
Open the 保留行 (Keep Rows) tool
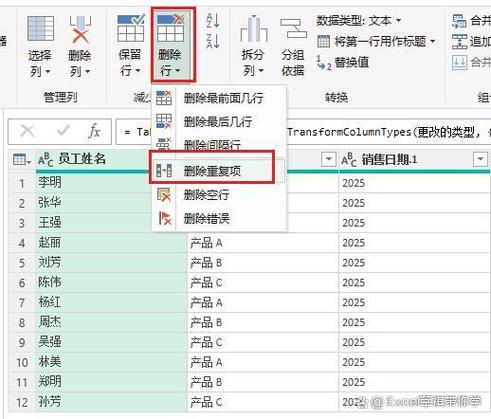(x=130, y=46)
